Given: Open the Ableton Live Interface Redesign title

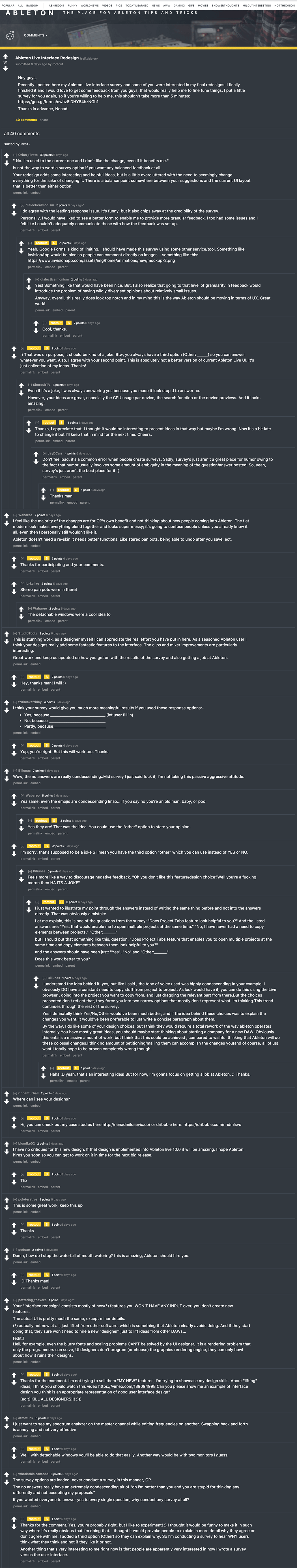Looking at the screenshot, I should (x=47, y=58).
